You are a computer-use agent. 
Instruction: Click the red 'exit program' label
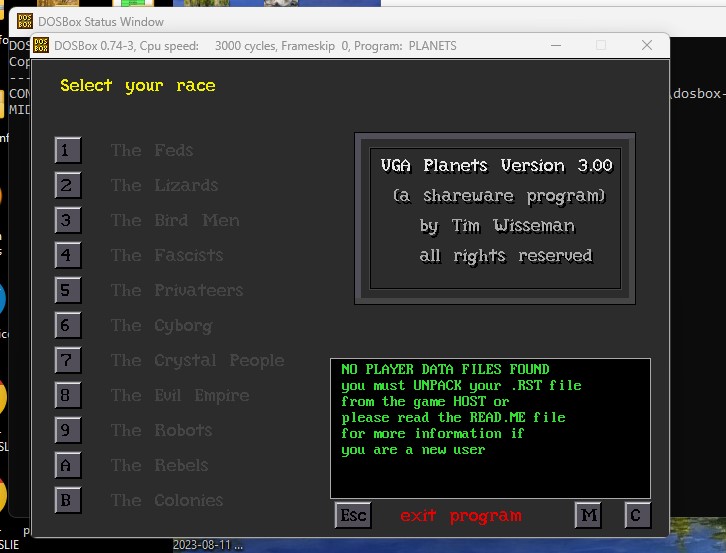(x=461, y=515)
